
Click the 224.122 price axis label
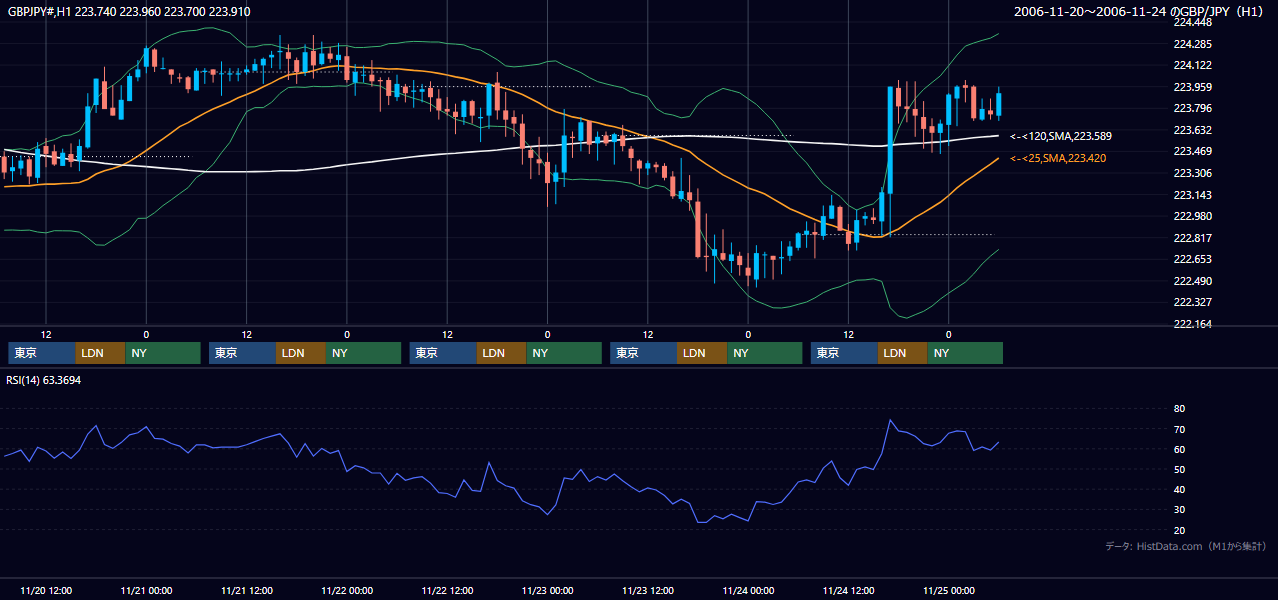(1193, 66)
